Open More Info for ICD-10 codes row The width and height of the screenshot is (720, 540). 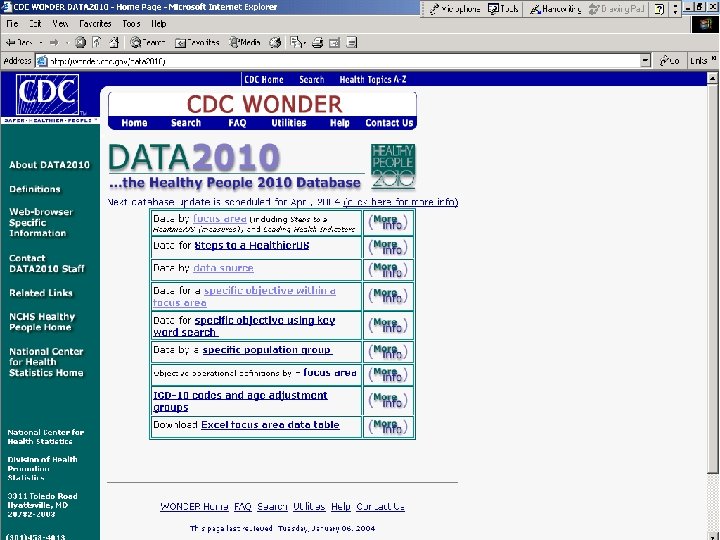point(388,400)
